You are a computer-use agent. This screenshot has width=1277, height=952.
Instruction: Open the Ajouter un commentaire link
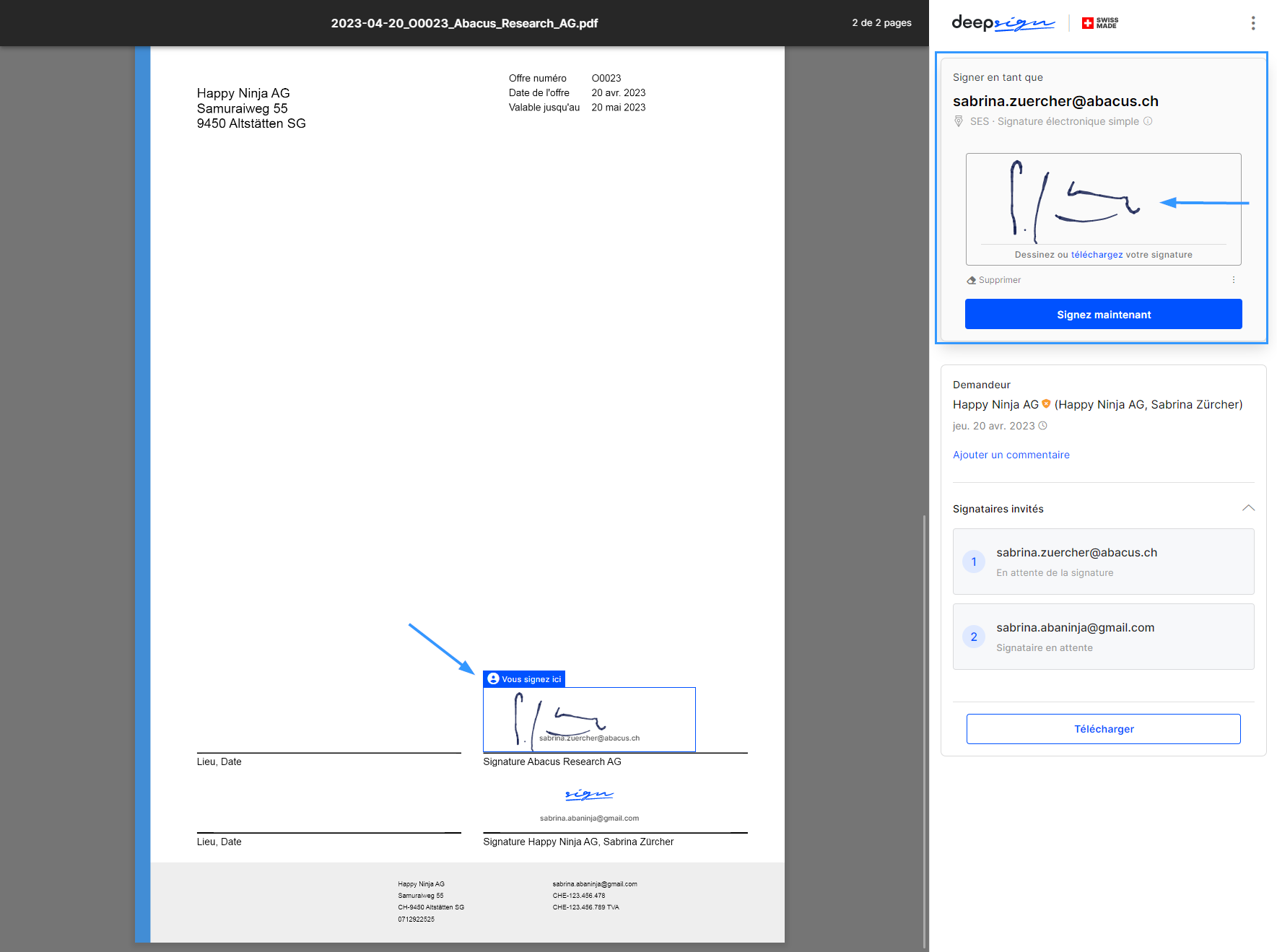[x=1011, y=455]
